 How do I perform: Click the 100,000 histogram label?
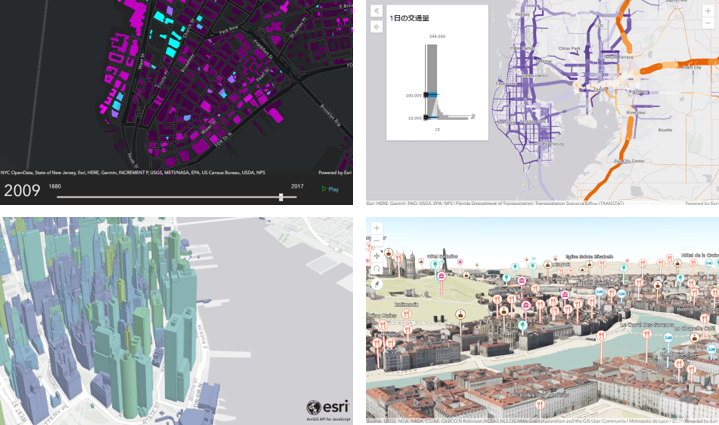pyautogui.click(x=414, y=95)
